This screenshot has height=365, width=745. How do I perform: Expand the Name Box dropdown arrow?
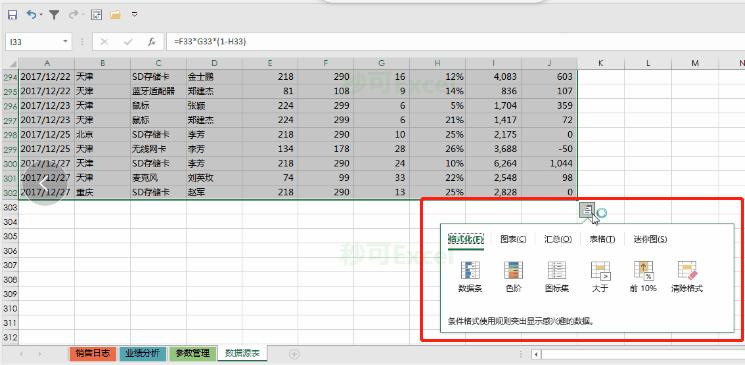pos(65,42)
